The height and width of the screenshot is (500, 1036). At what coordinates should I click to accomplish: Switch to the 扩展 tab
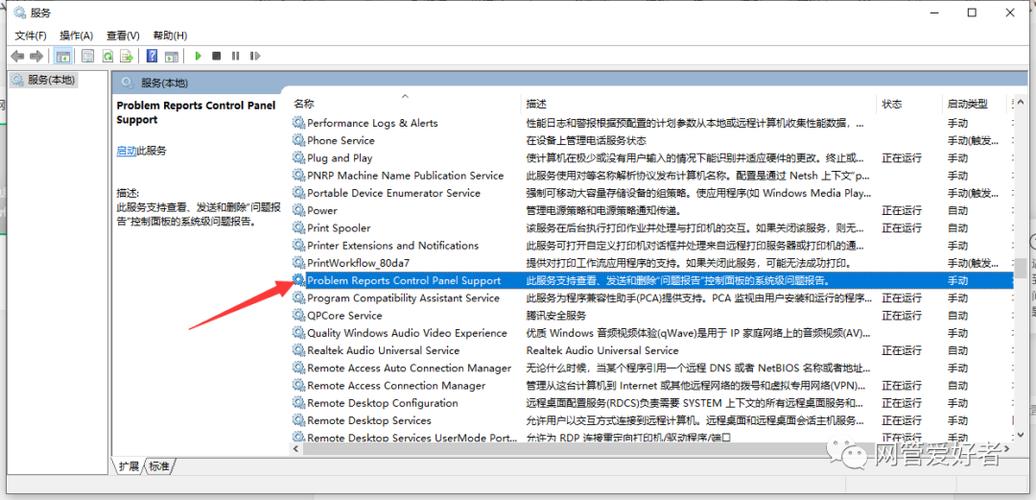tap(128, 466)
